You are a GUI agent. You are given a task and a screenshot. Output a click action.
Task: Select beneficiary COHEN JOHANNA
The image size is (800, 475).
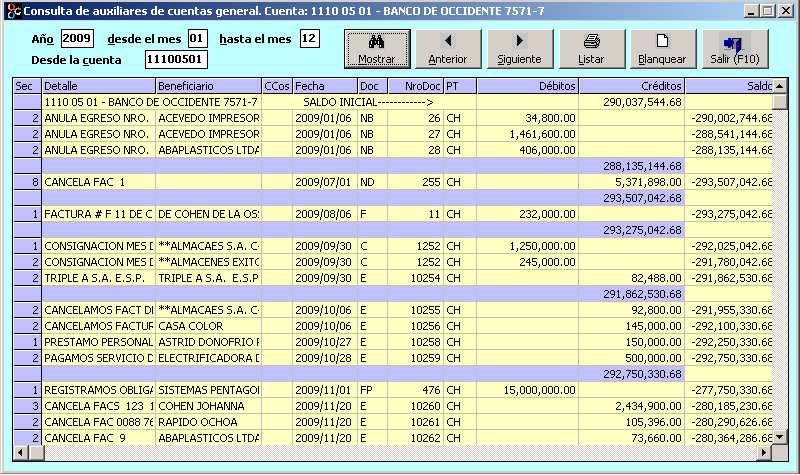click(208, 406)
